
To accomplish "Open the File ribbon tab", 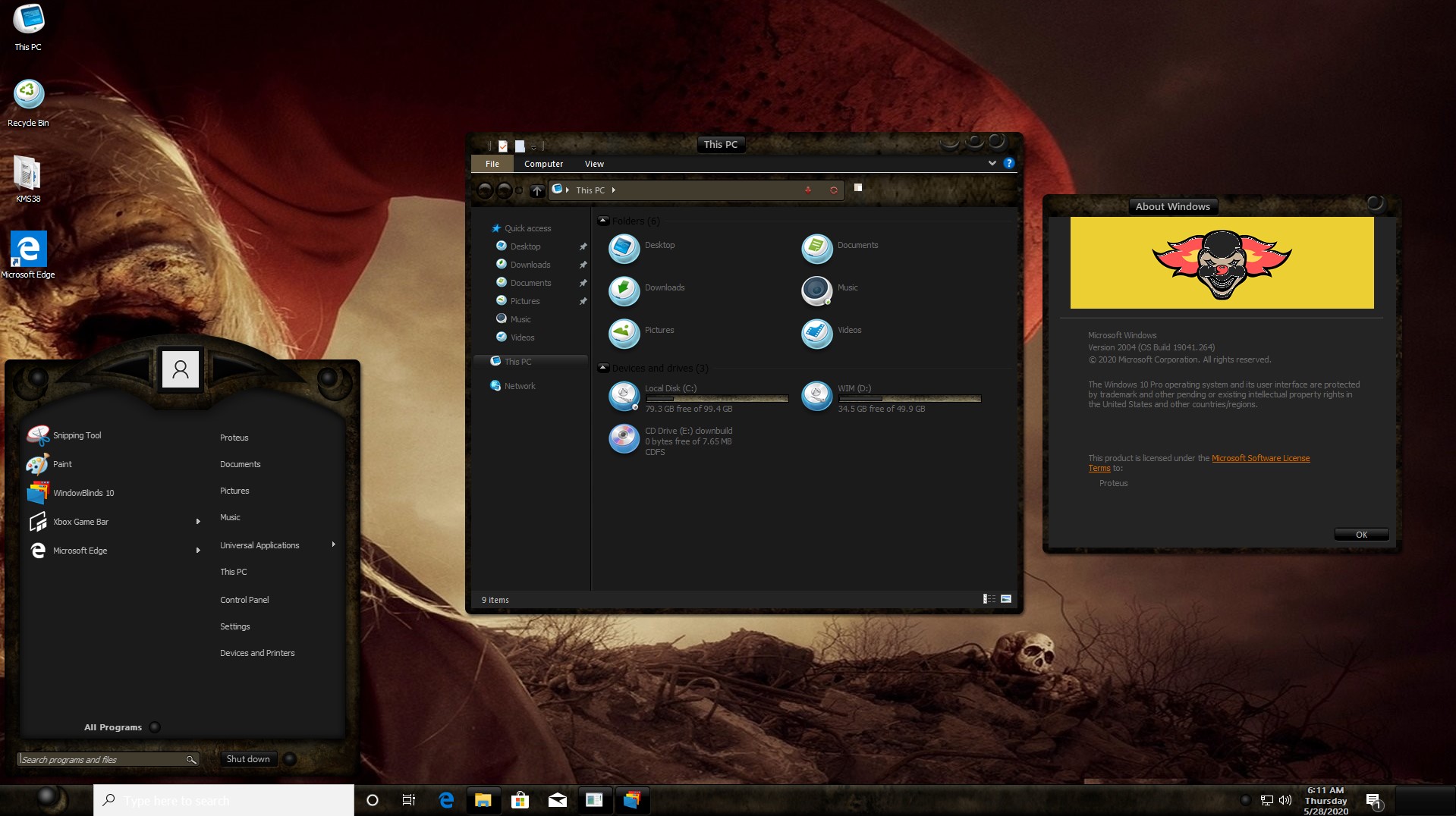I will [x=492, y=164].
